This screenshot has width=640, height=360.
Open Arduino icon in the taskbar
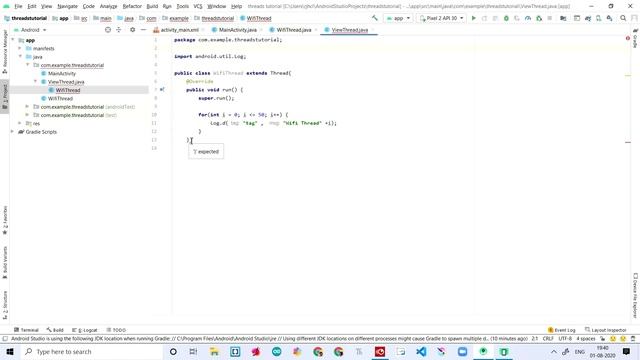click(276, 351)
